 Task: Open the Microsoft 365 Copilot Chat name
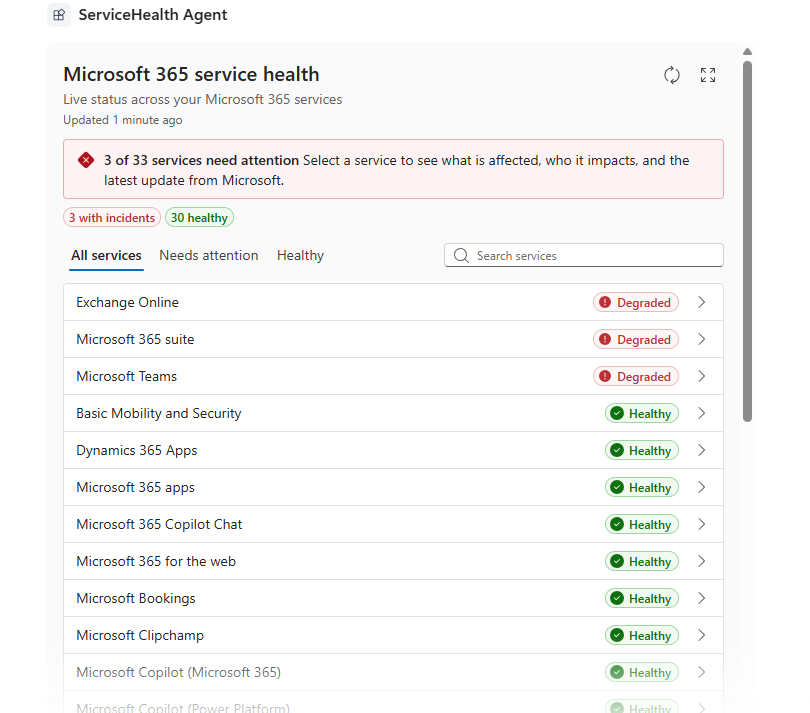click(x=159, y=524)
